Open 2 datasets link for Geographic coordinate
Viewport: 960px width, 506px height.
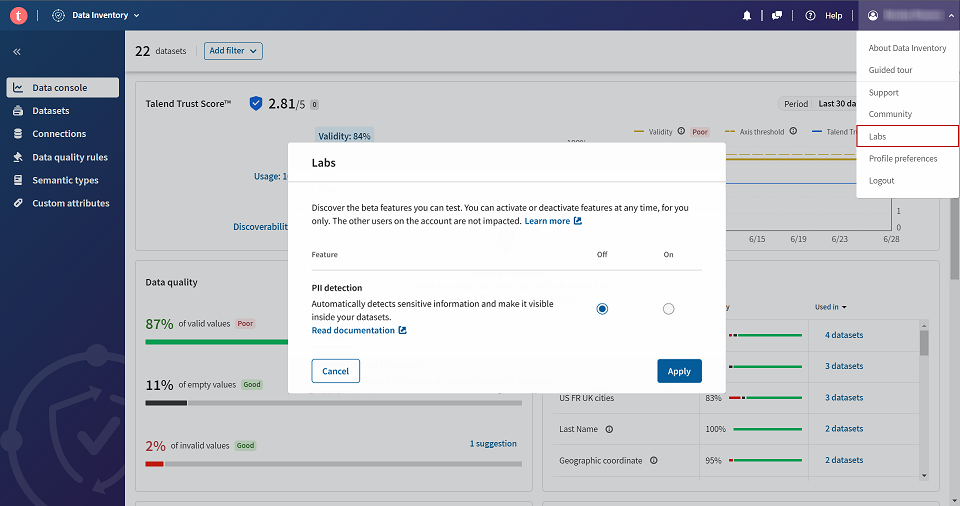click(x=844, y=460)
